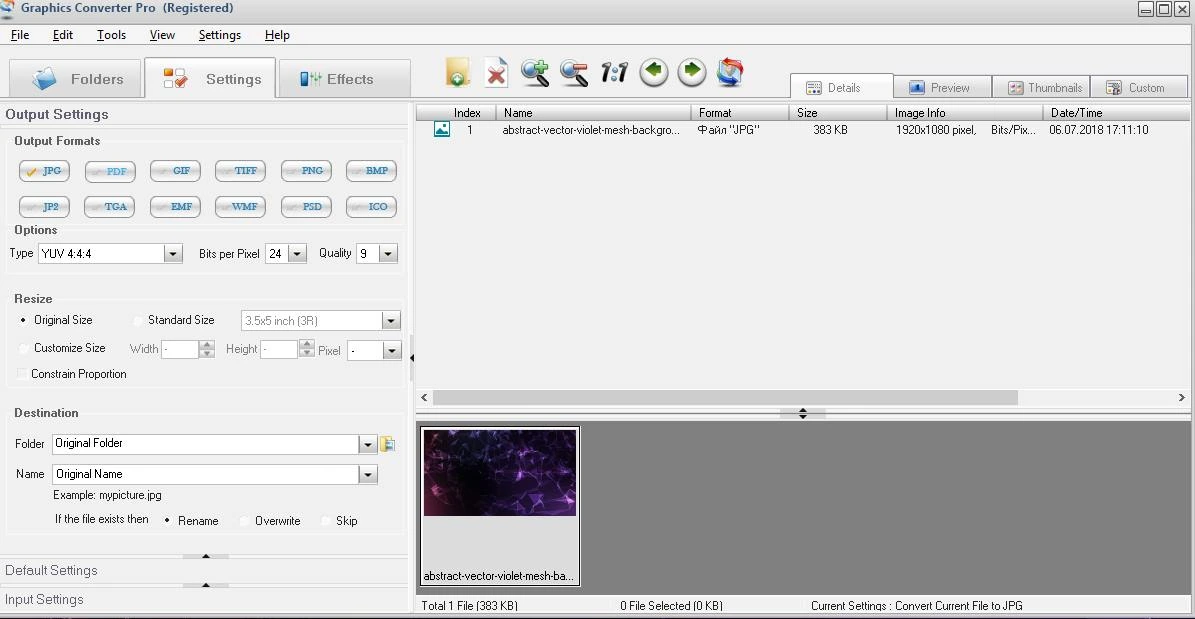
Task: Open the Standard Size 3.5x5 inch dropdown
Action: [391, 321]
